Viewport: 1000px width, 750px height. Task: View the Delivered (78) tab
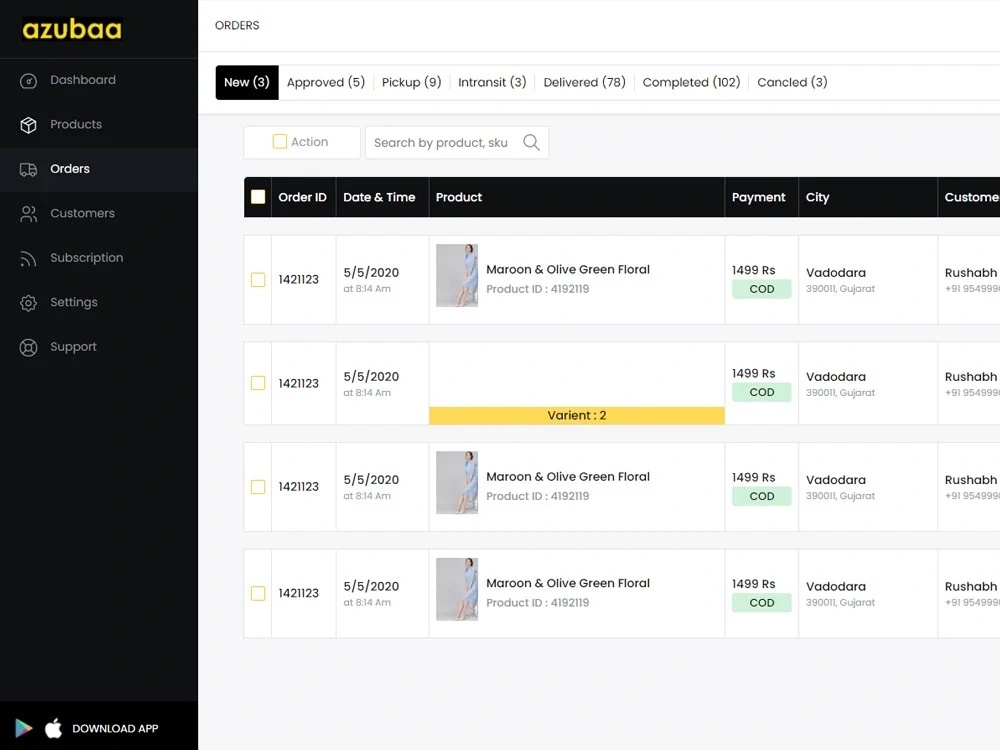[x=584, y=82]
